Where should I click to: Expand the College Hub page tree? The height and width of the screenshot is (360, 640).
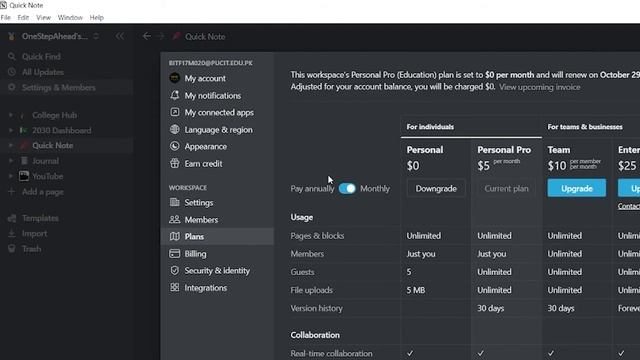[x=11, y=115]
